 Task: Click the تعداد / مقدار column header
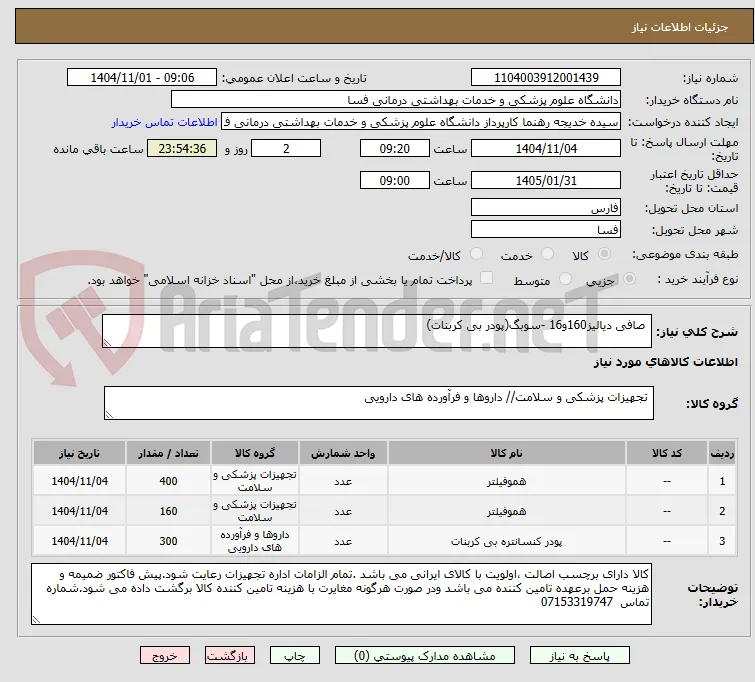(x=169, y=453)
